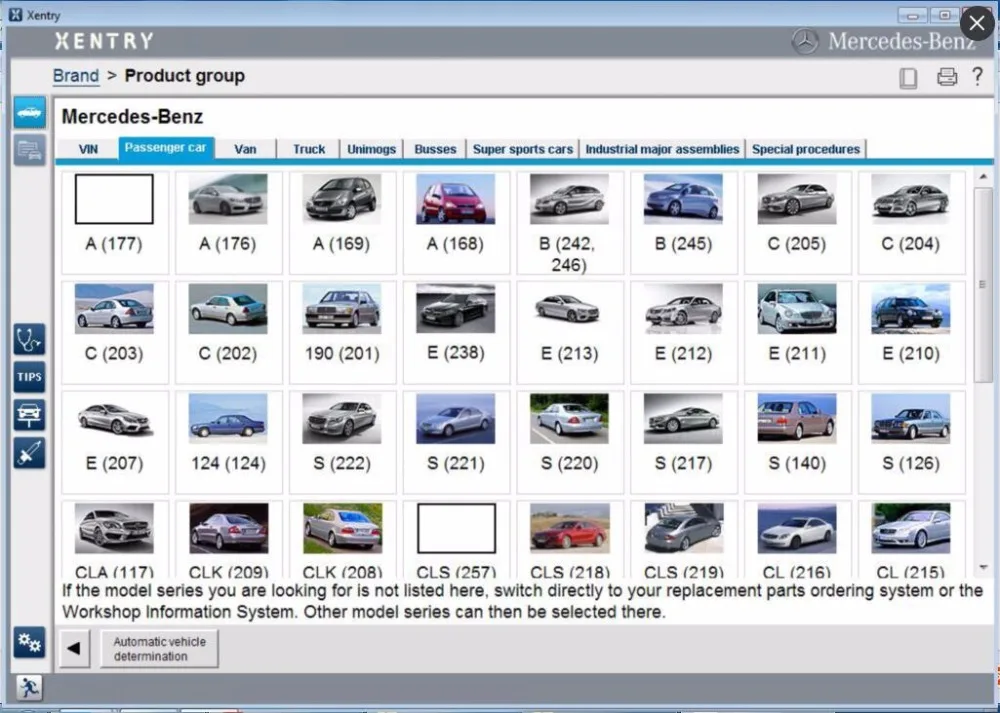Select model series S (217)

[x=684, y=442]
